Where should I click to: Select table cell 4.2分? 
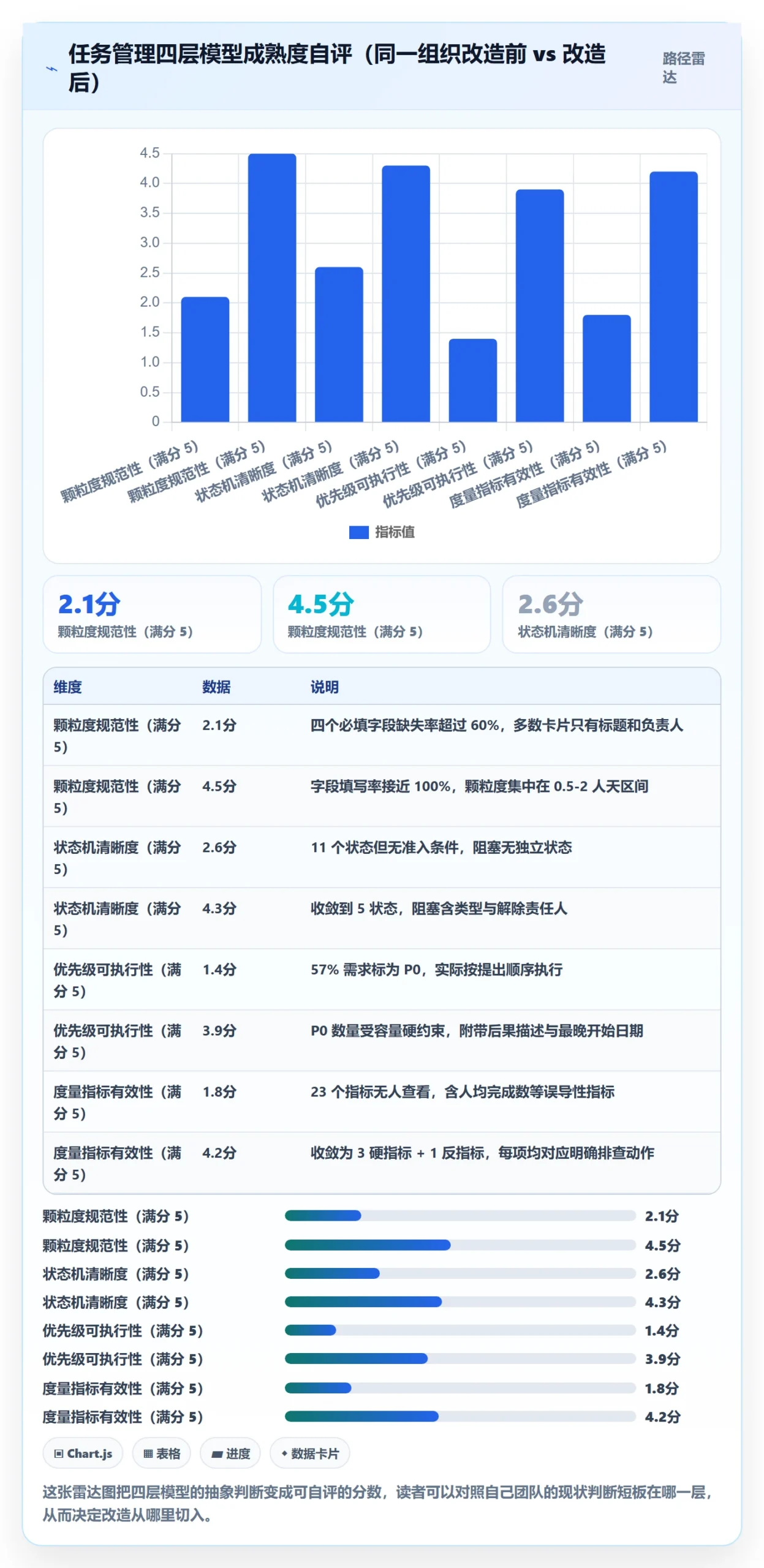pyautogui.click(x=219, y=1153)
